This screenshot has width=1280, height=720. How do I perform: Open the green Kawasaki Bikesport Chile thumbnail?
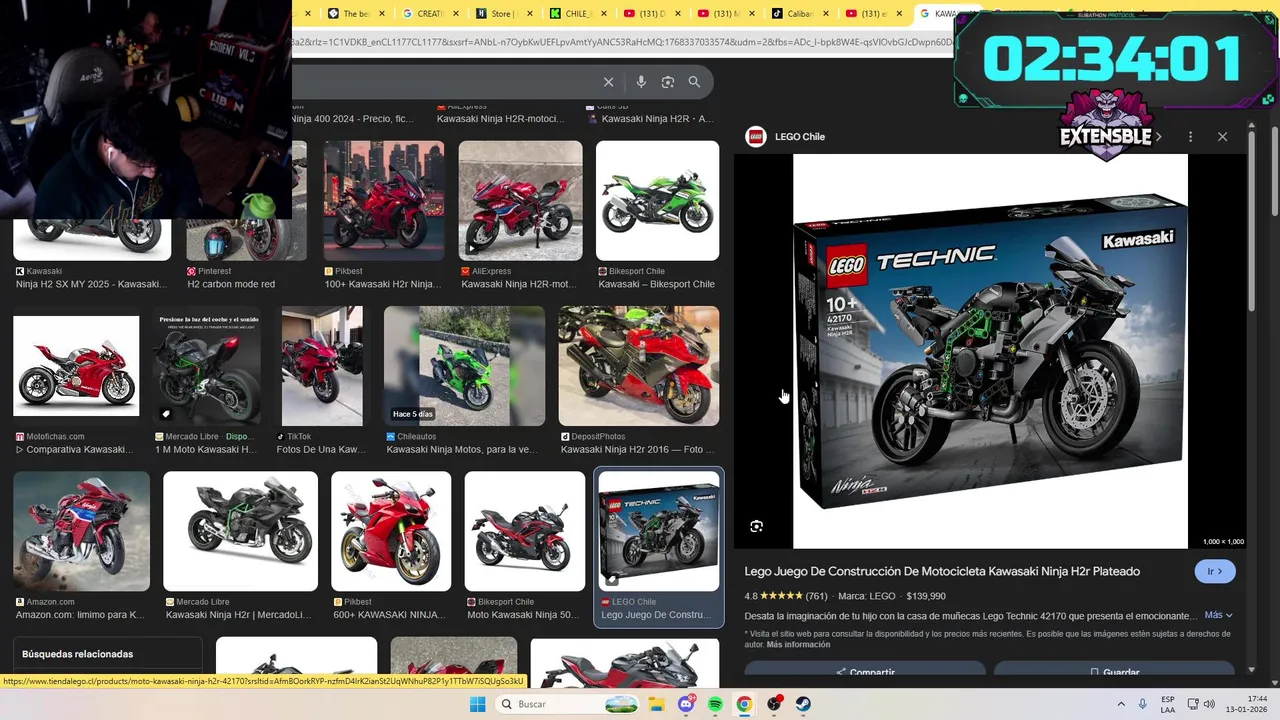pos(657,200)
